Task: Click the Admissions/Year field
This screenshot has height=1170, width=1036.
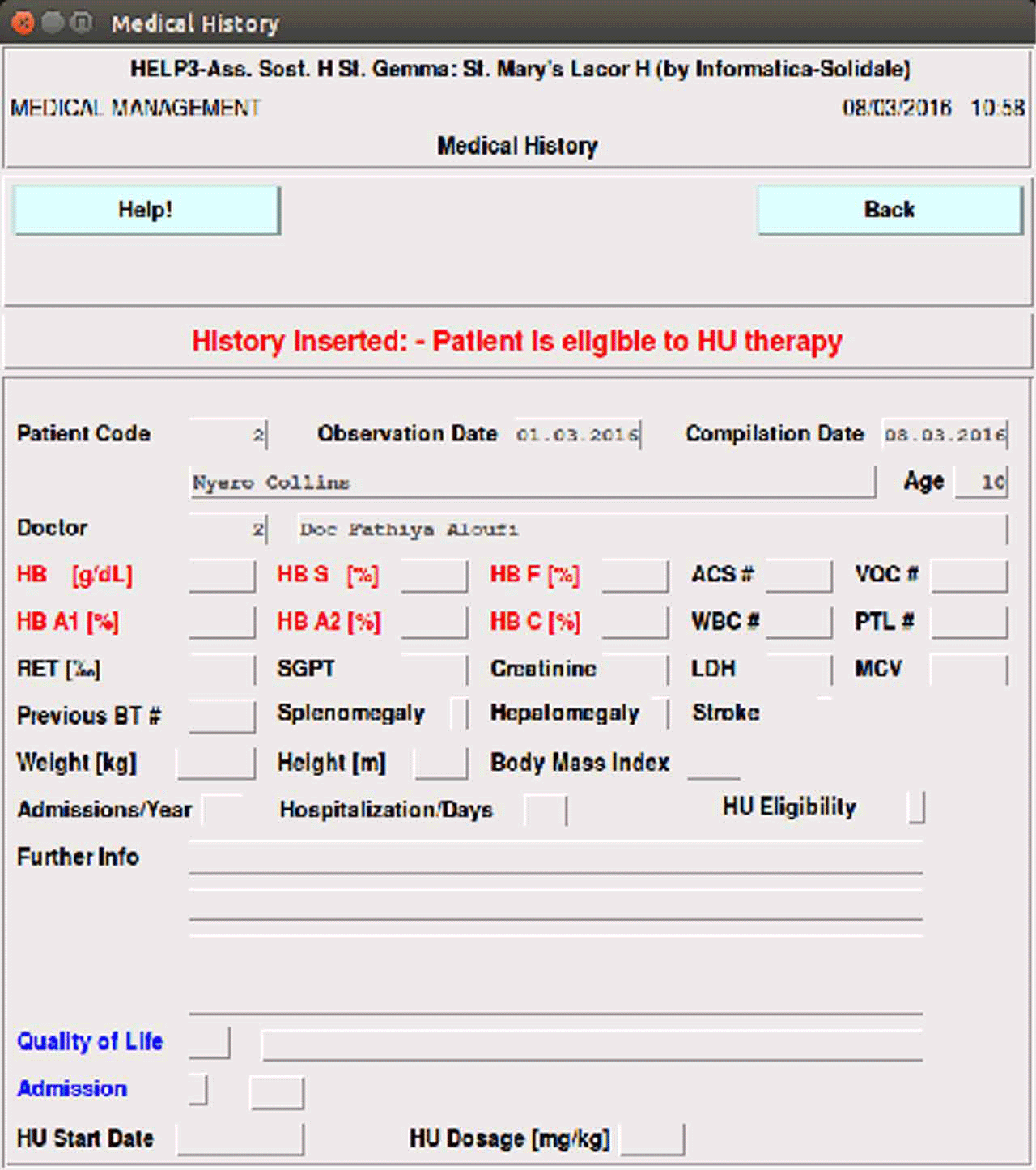Action: (x=223, y=810)
